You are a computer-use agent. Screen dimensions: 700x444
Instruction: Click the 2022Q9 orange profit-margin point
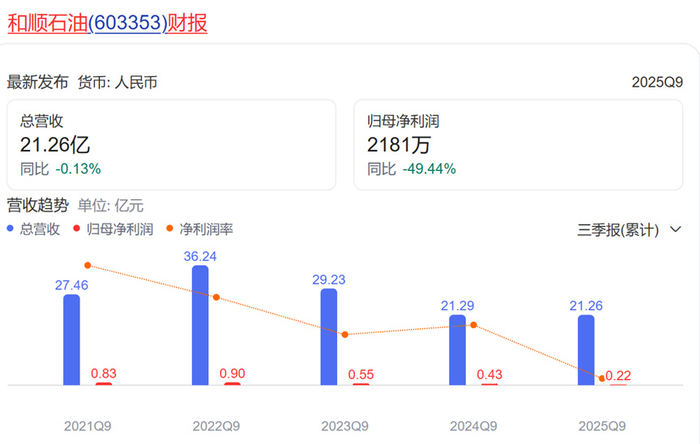216,297
